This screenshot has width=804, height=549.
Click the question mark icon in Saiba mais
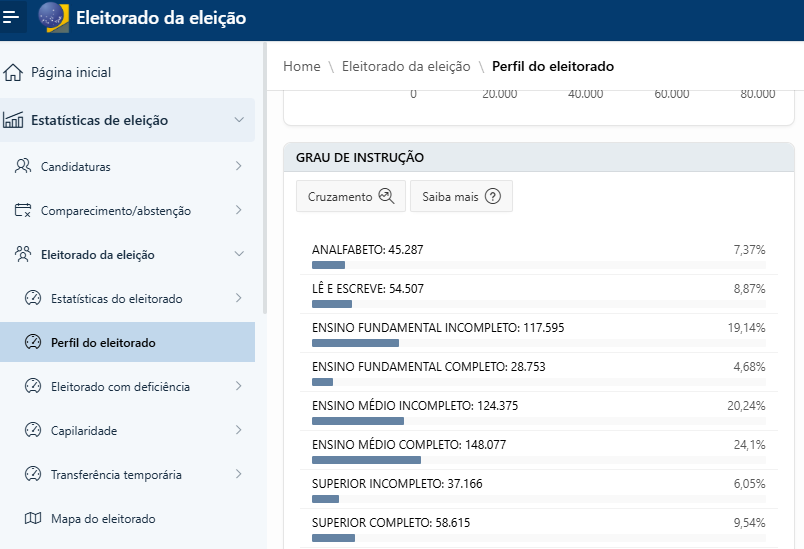click(x=493, y=196)
